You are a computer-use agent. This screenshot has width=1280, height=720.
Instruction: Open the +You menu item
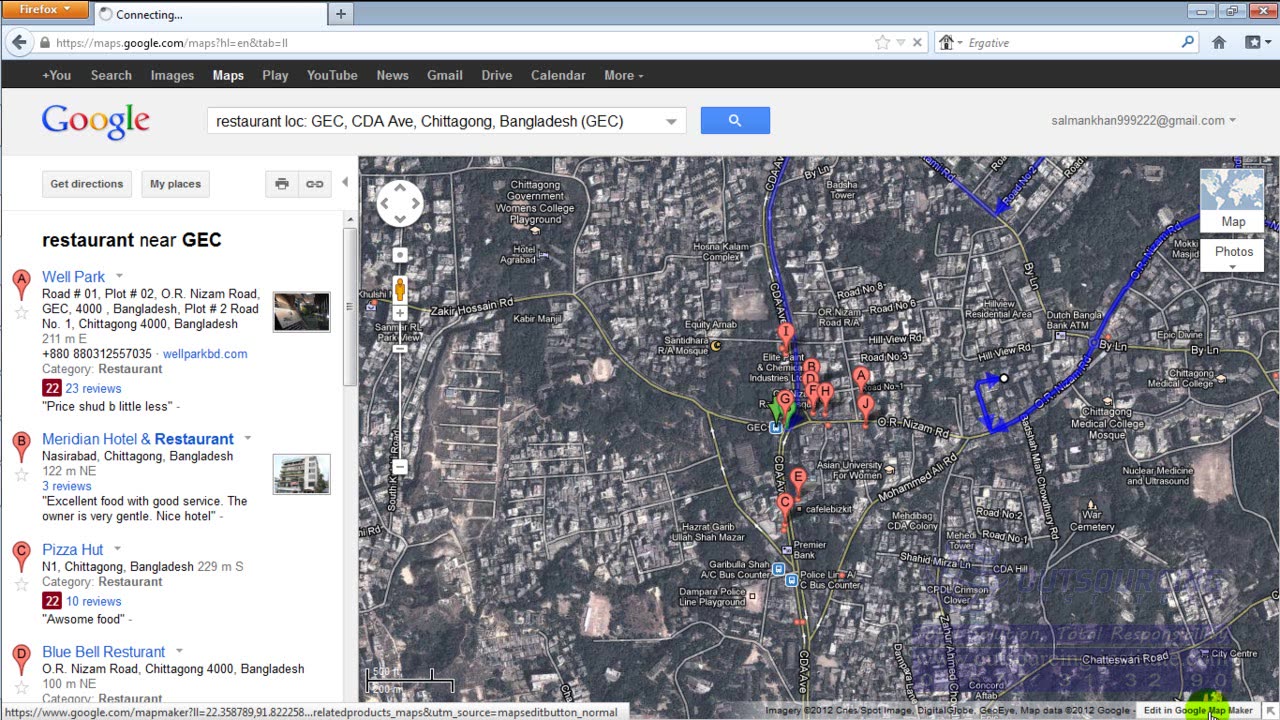pos(56,75)
